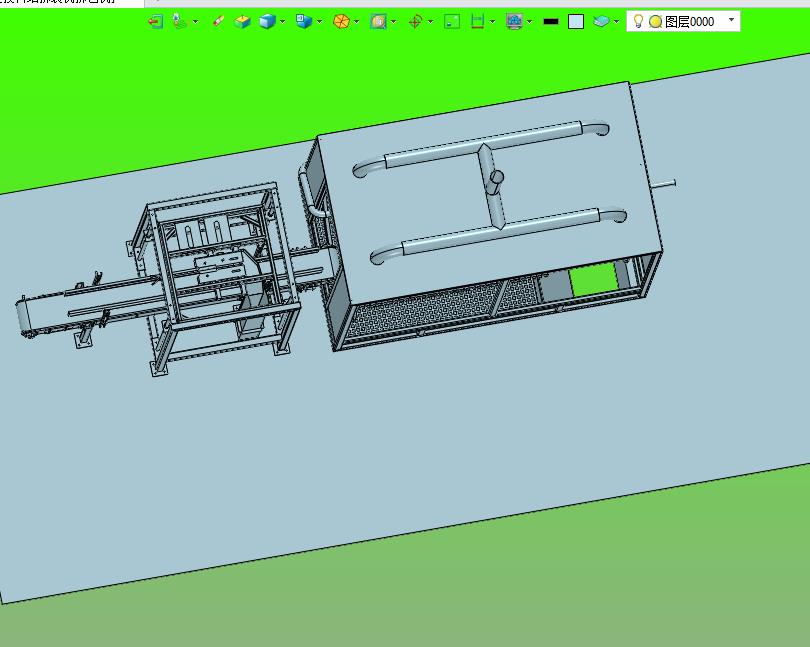Activate the query/inspect tool icon
Viewport: 810px width, 647px height.
(x=179, y=21)
